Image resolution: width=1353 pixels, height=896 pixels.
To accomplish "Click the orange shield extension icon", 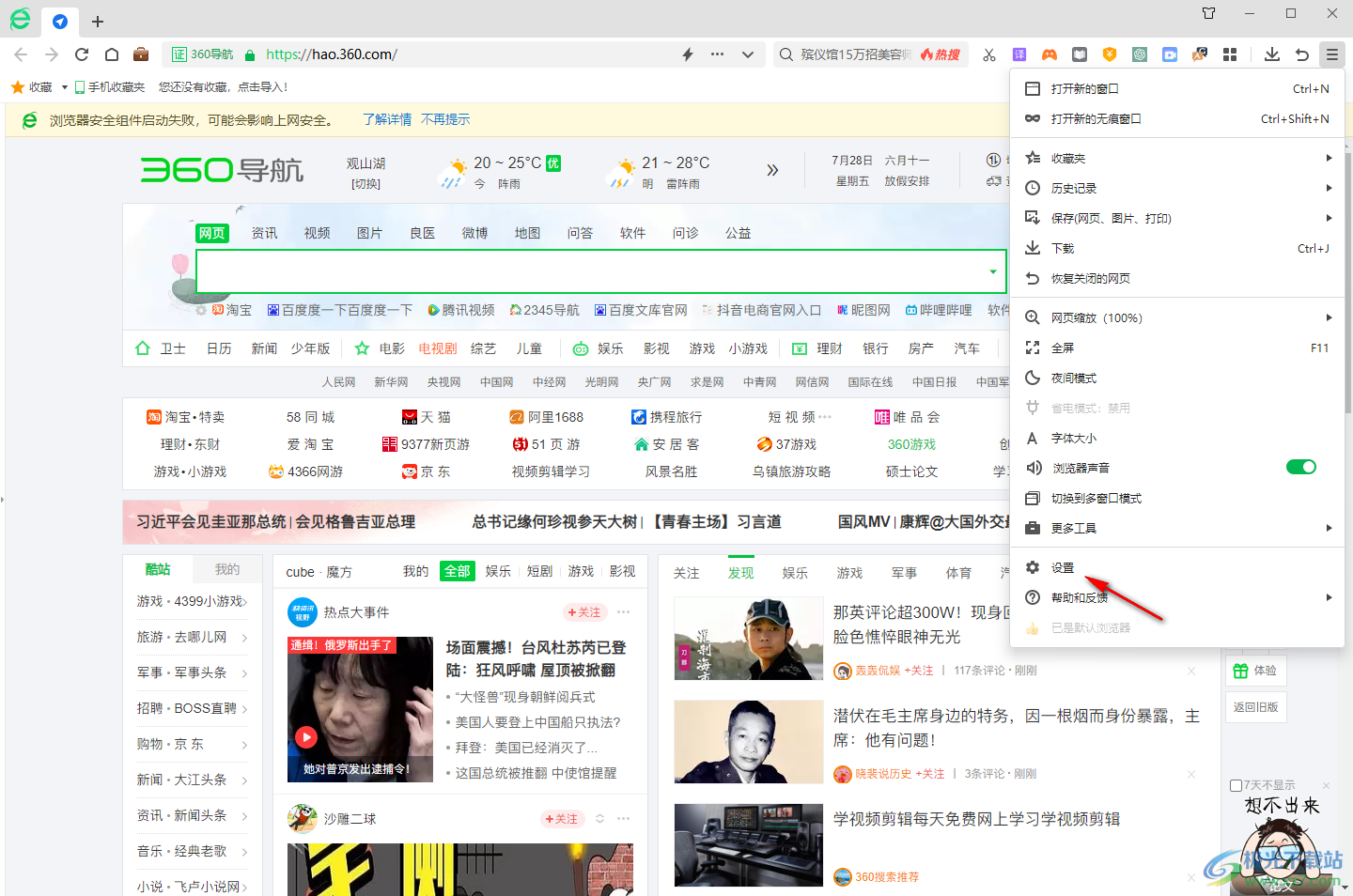I will [1110, 54].
